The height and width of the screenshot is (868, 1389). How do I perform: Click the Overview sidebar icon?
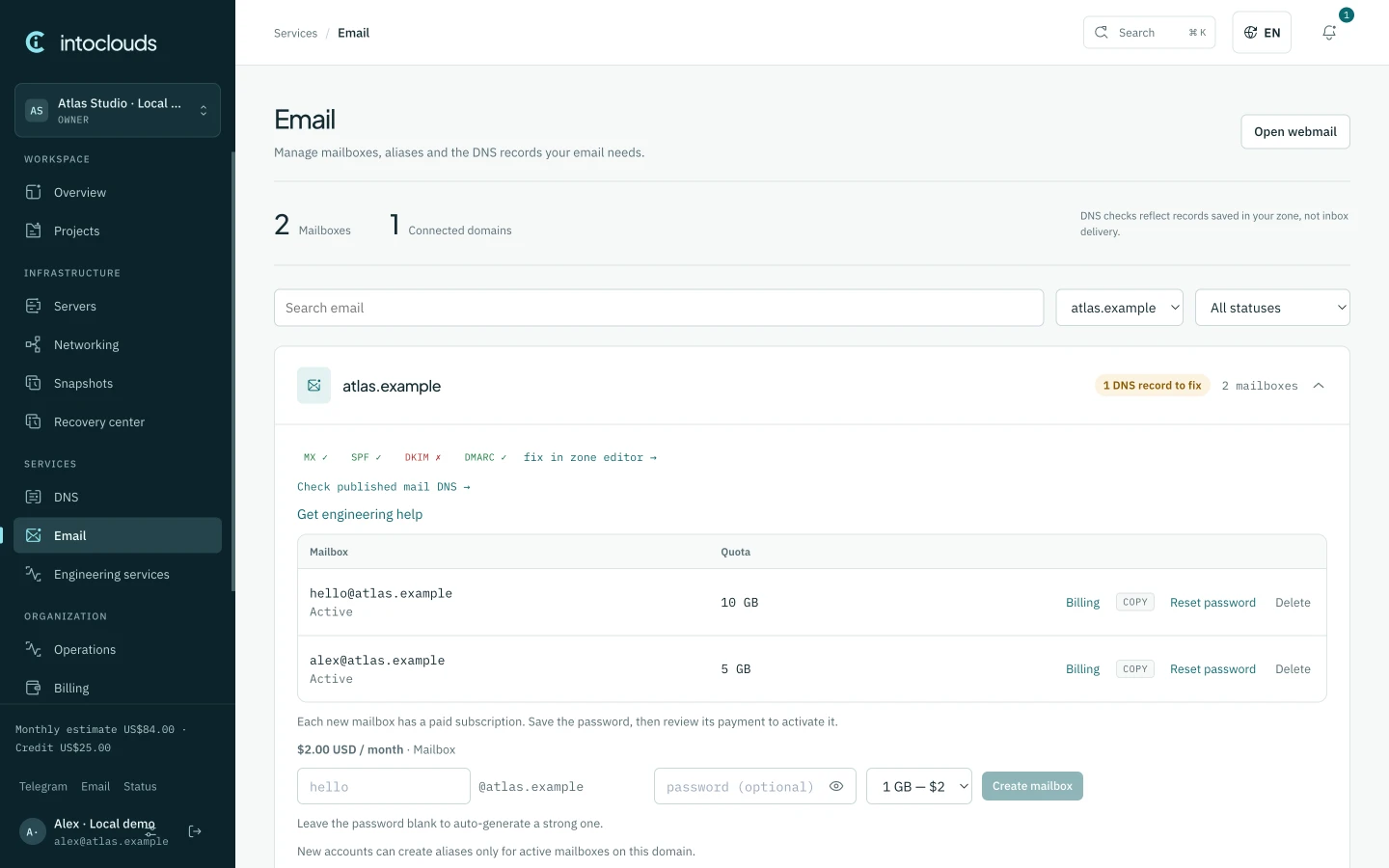point(34,192)
